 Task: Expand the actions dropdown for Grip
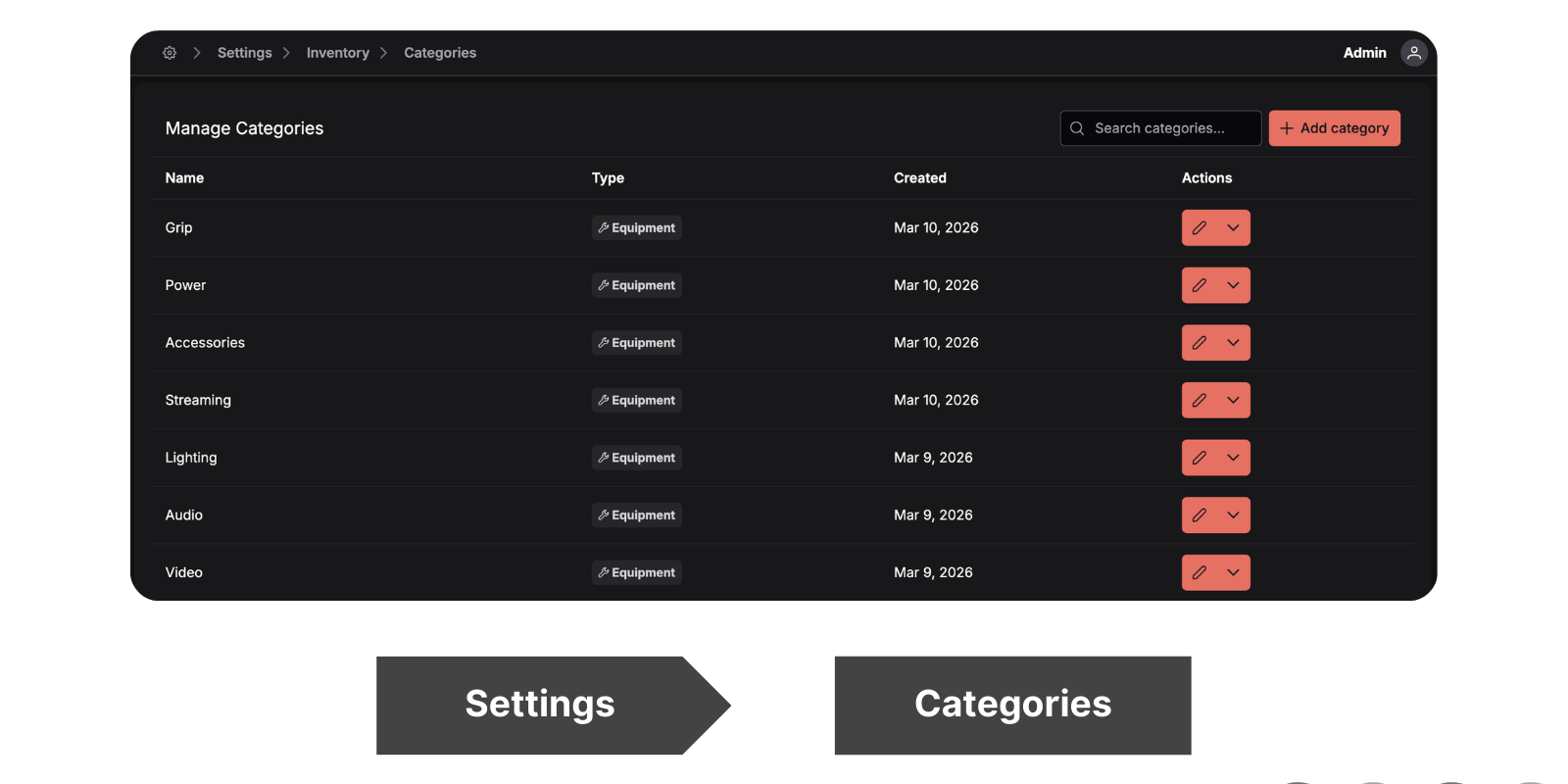tap(1233, 227)
